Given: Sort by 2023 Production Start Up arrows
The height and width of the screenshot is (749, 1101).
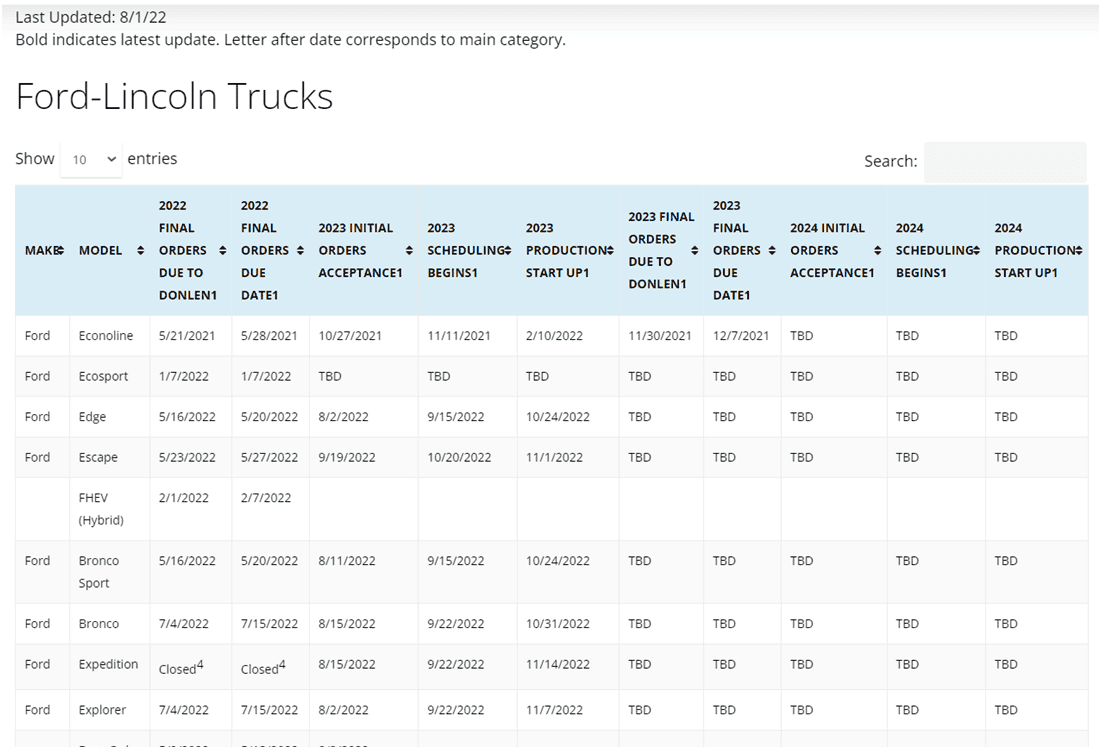Looking at the screenshot, I should (610, 251).
